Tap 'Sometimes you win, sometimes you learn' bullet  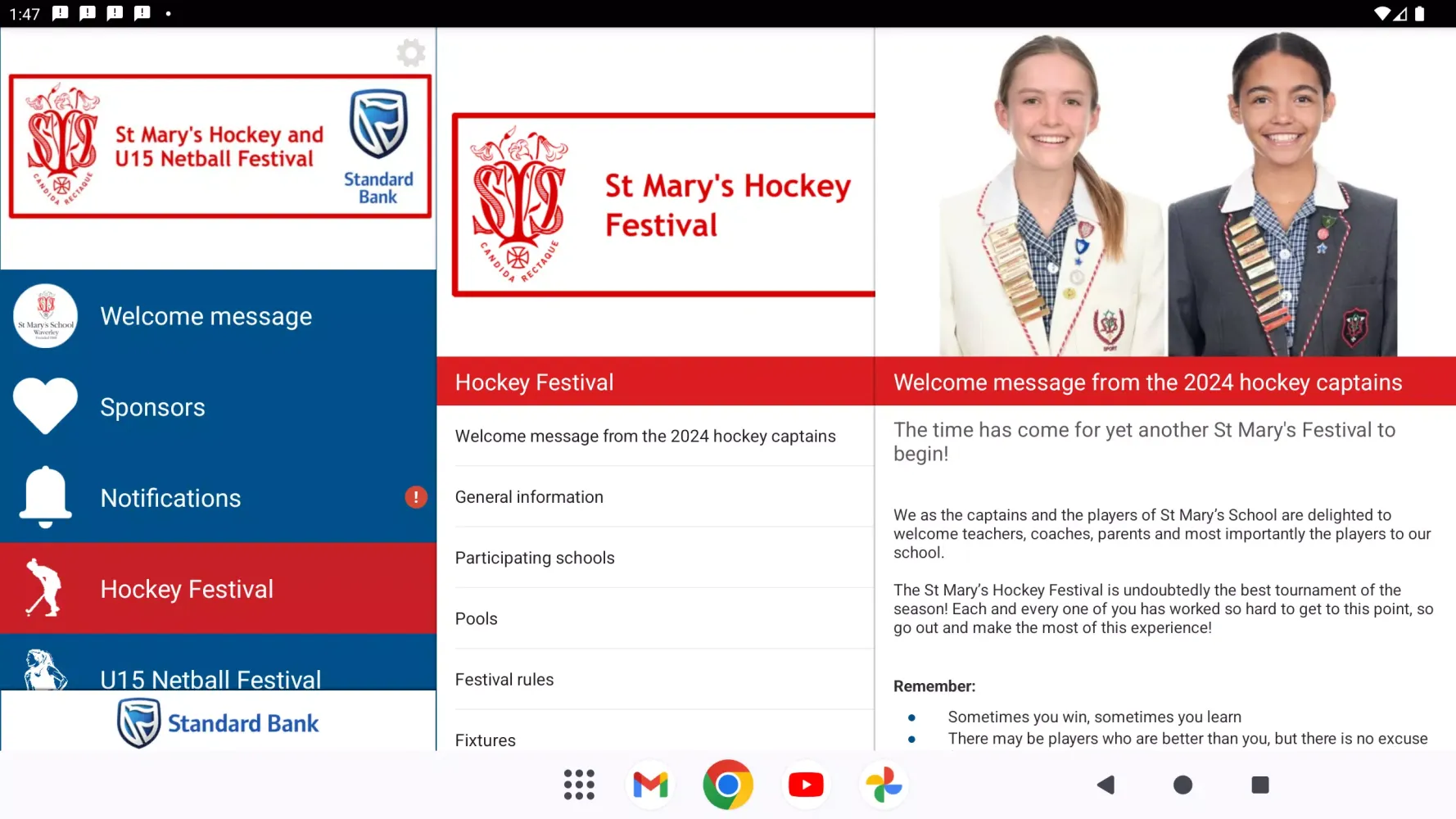(1094, 717)
